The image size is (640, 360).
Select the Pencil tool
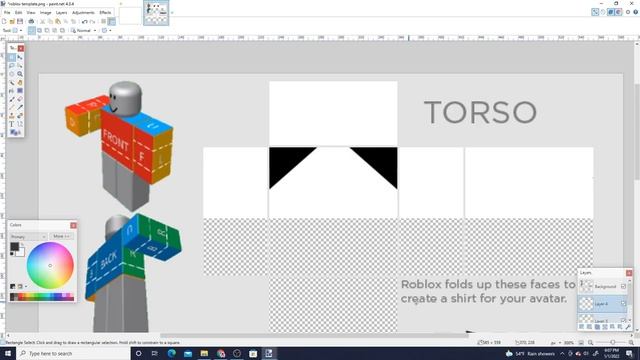point(12,107)
